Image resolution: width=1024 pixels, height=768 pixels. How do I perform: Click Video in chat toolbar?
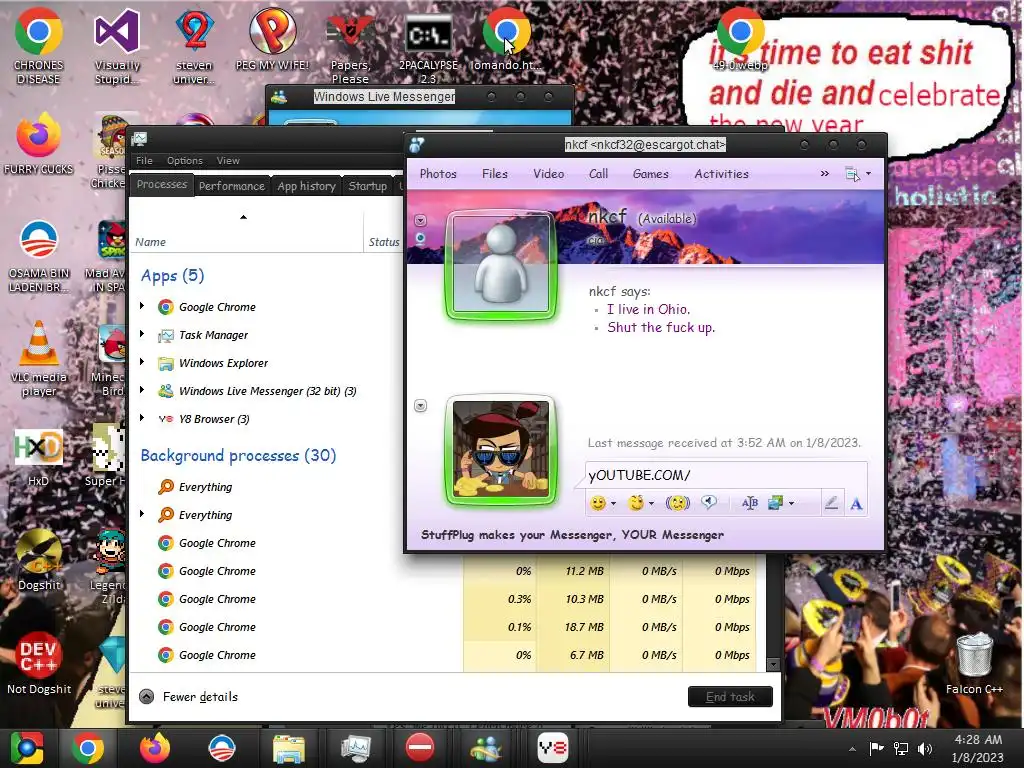click(549, 174)
